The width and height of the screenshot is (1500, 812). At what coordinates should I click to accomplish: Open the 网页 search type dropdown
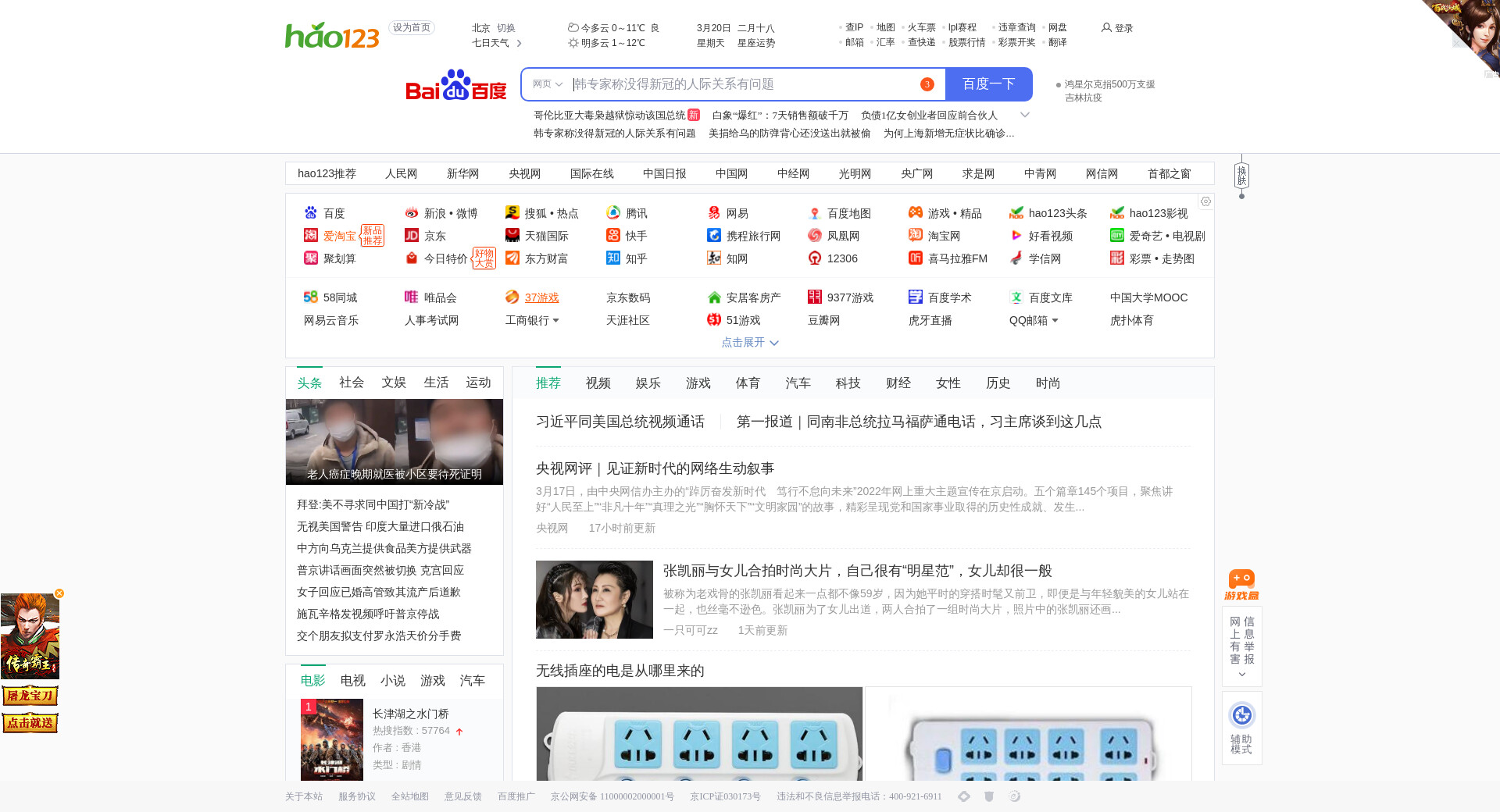click(x=547, y=84)
